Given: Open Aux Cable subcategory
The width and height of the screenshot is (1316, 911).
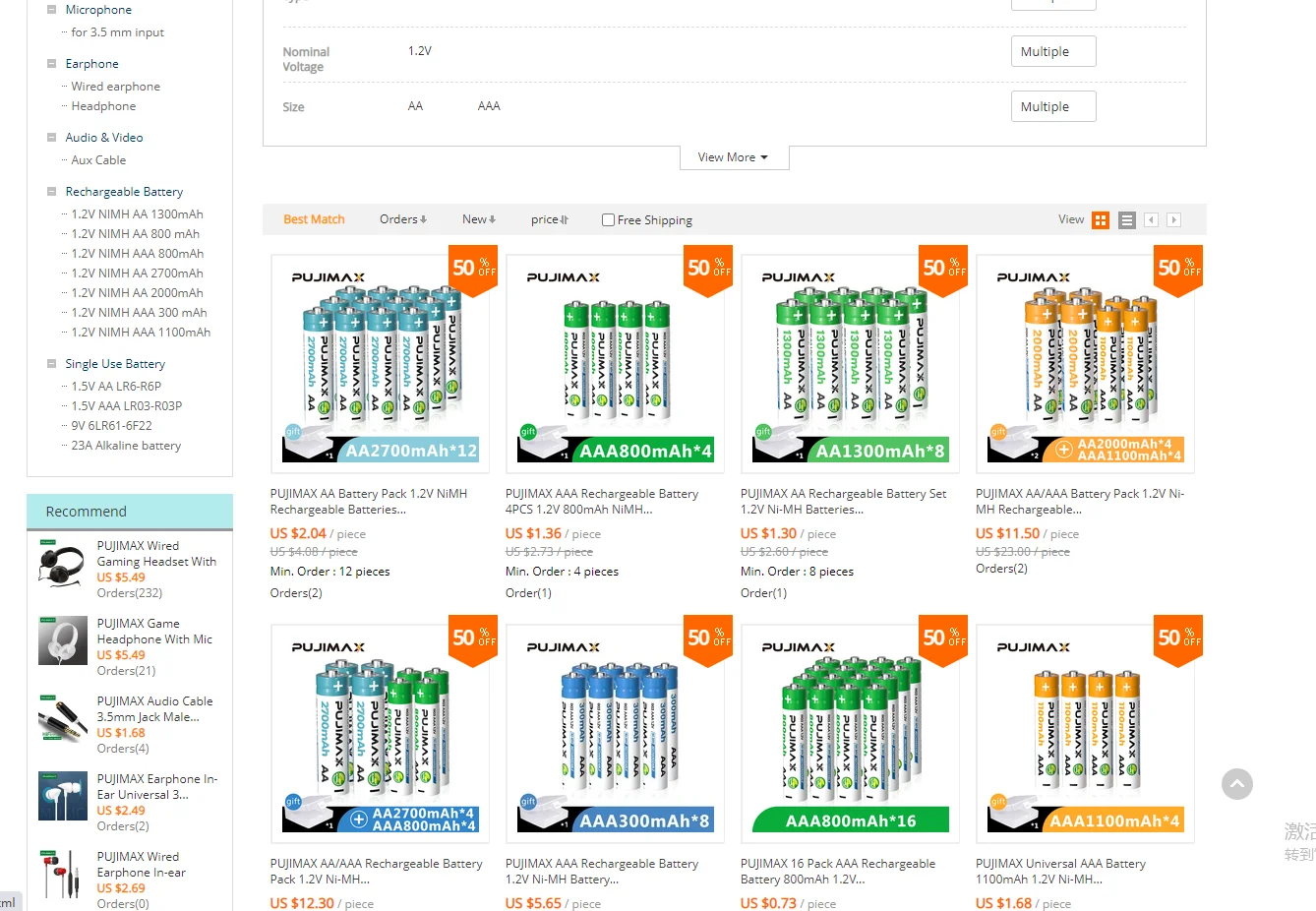Looking at the screenshot, I should [x=98, y=160].
